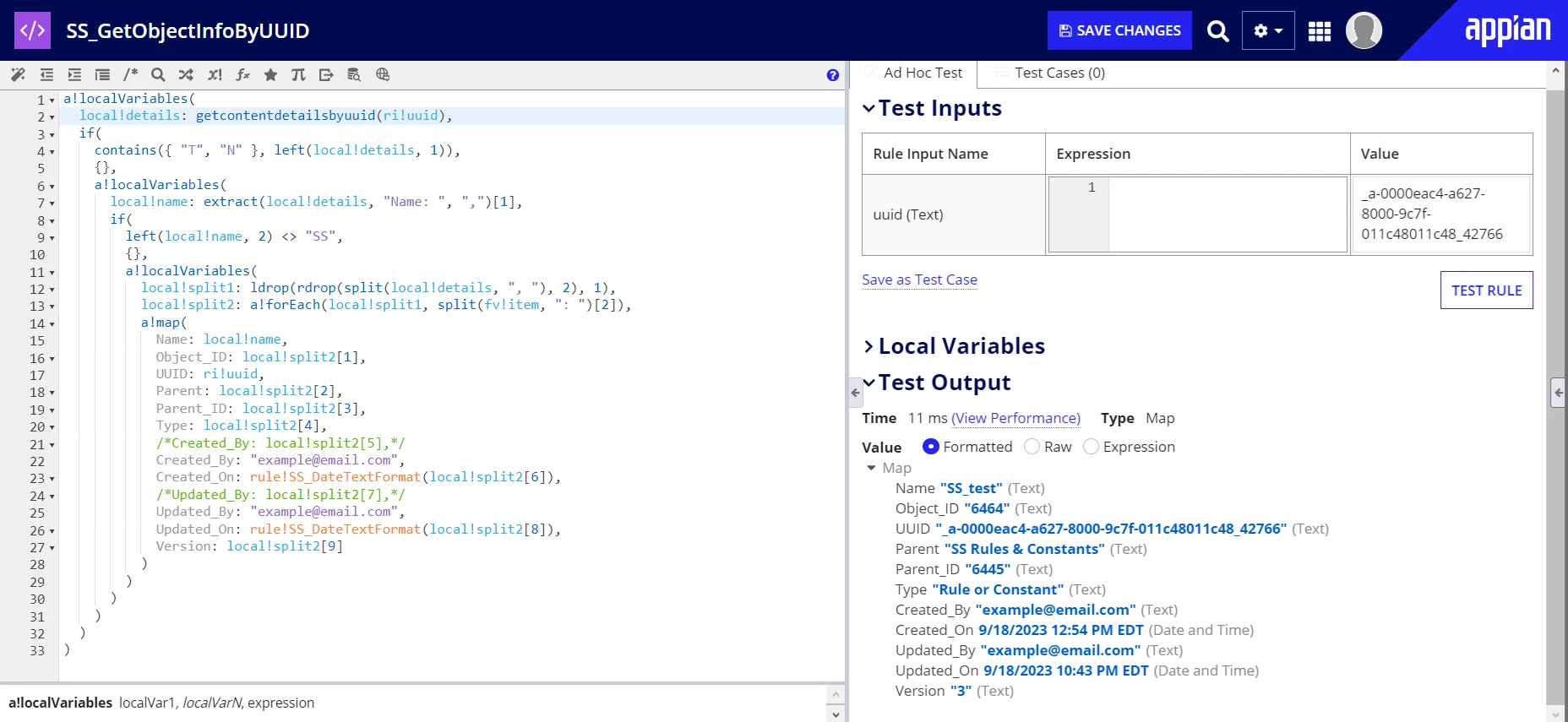Click the function hint scrollbar down arrow
This screenshot has height=722, width=1568.
coord(836,714)
